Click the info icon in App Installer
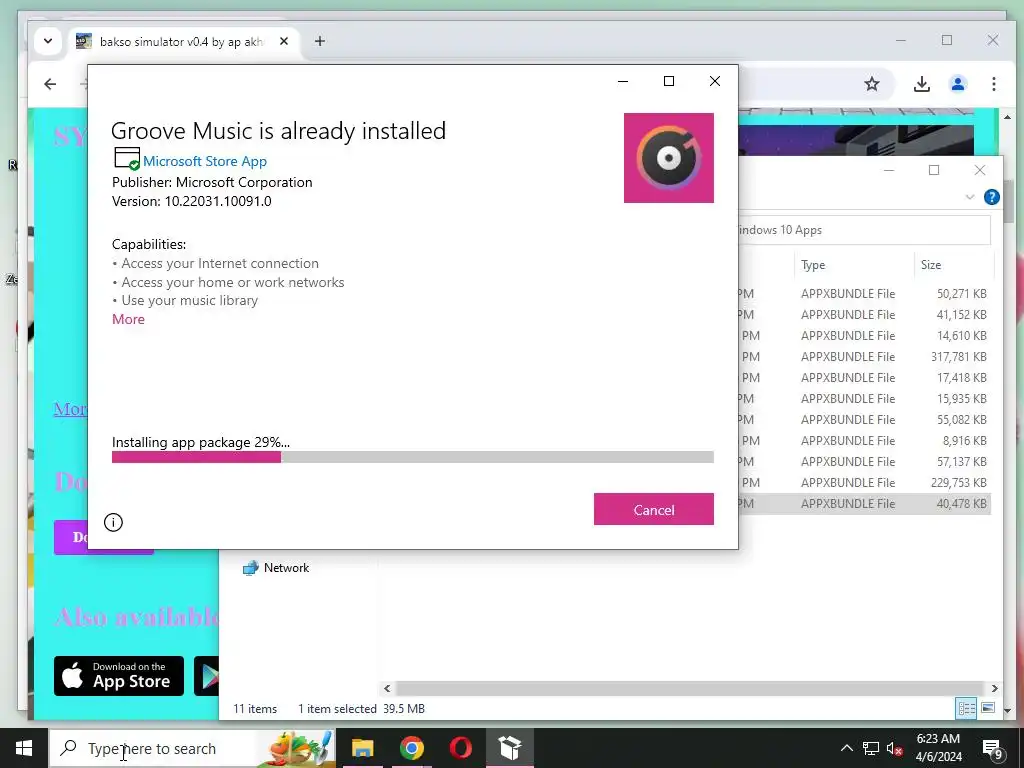Screen dimensions: 1024x768 [x=113, y=522]
